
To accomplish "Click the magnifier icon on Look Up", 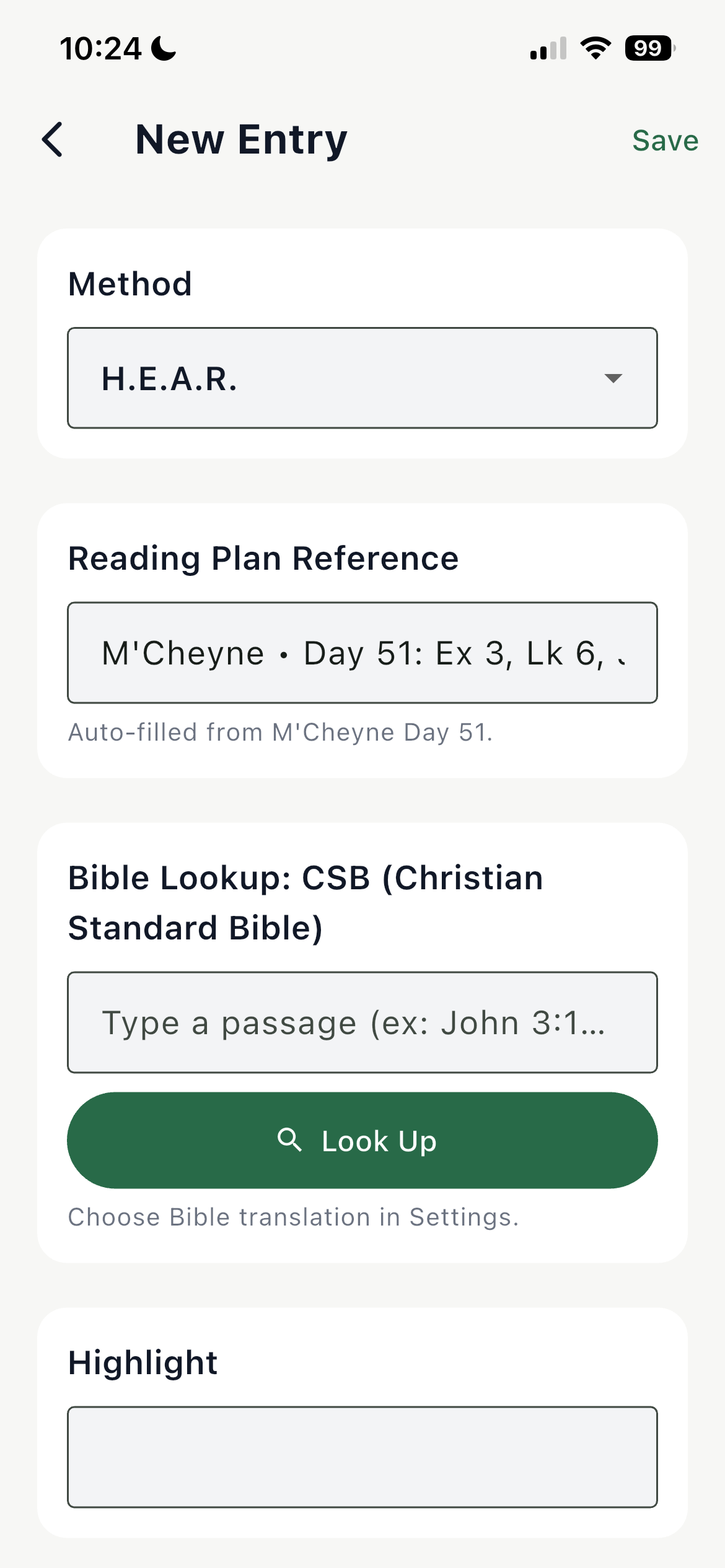I will pyautogui.click(x=289, y=1140).
